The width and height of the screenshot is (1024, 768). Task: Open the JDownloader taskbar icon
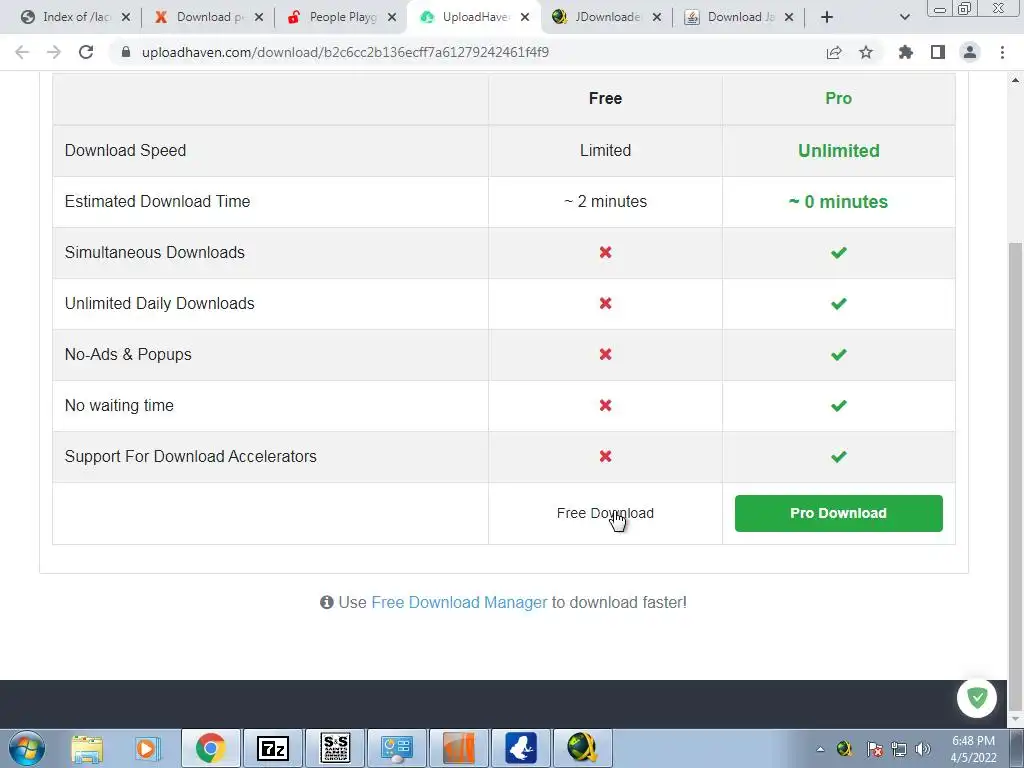coord(583,748)
